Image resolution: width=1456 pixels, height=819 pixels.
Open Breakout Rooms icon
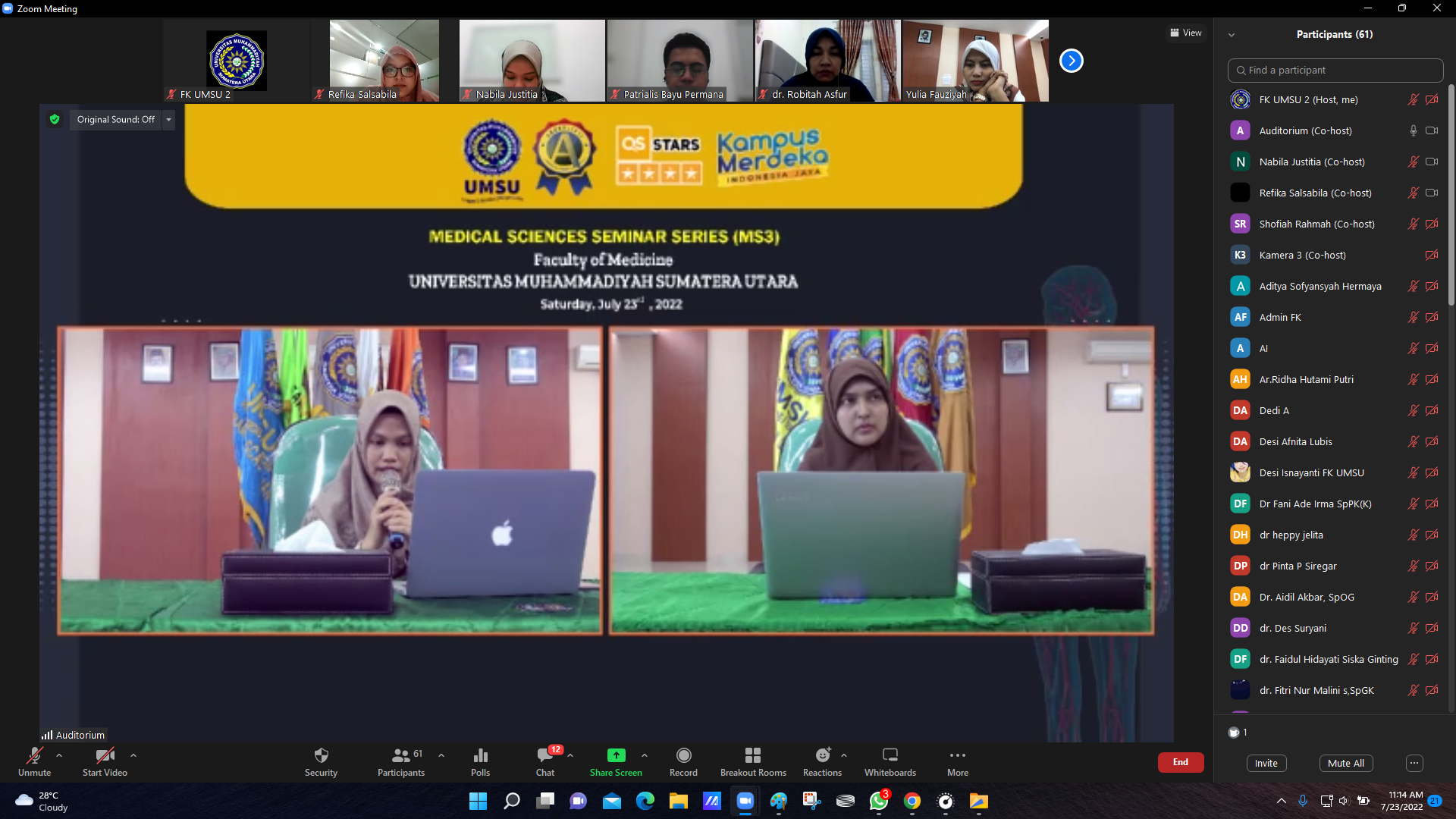pyautogui.click(x=753, y=755)
